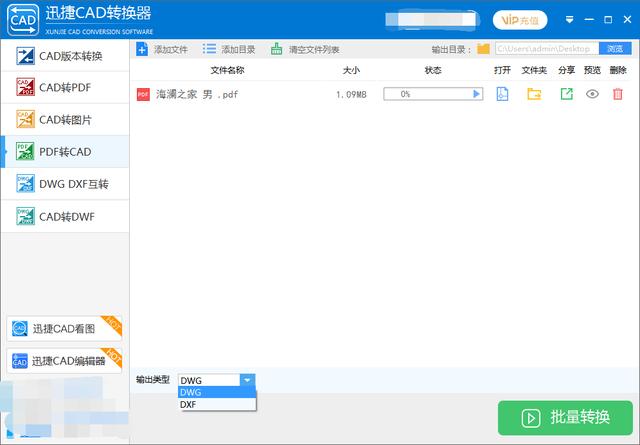Click the CAD版本转换 sidebar icon

pyautogui.click(x=25, y=56)
